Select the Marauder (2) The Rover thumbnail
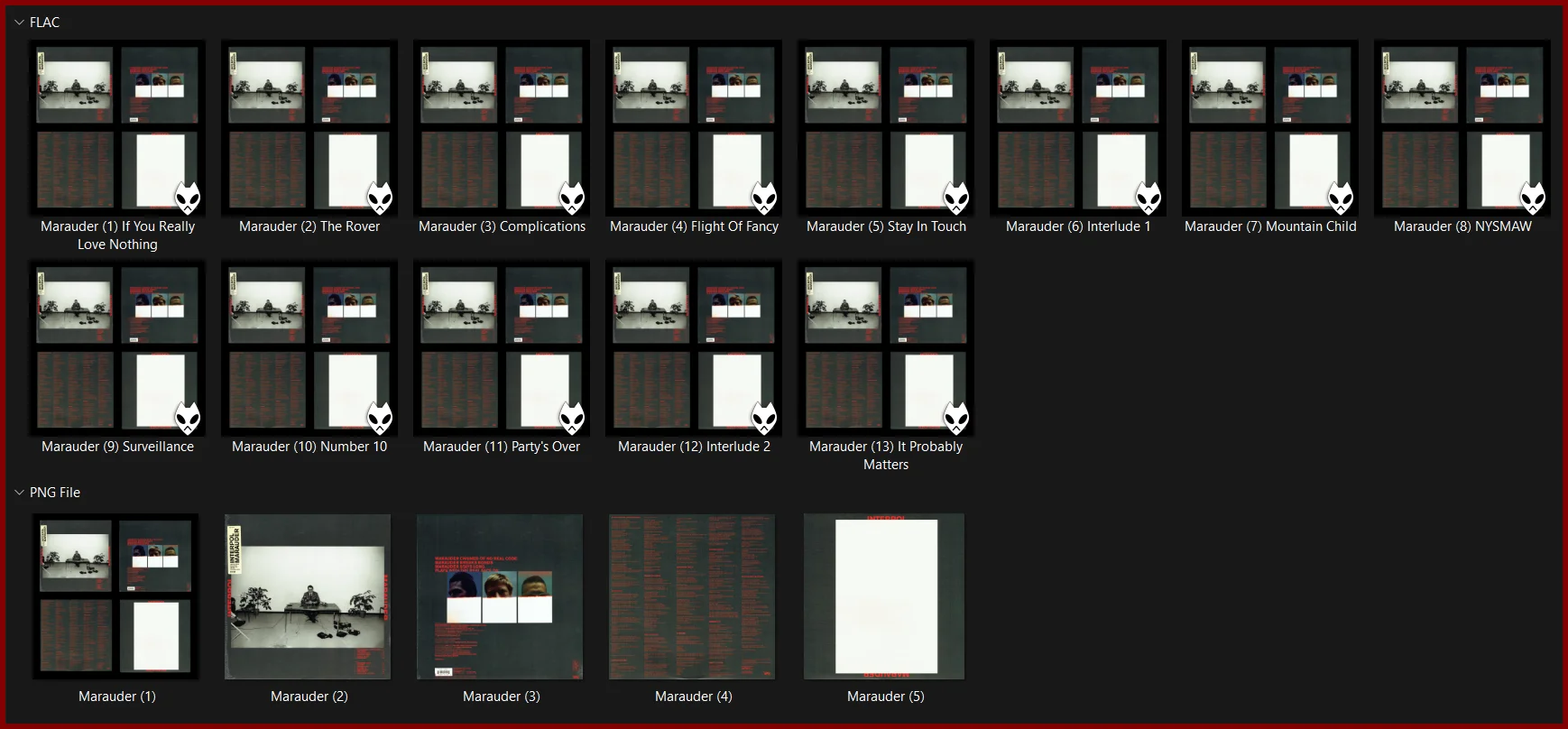Viewport: 1568px width, 729px height. [x=309, y=127]
